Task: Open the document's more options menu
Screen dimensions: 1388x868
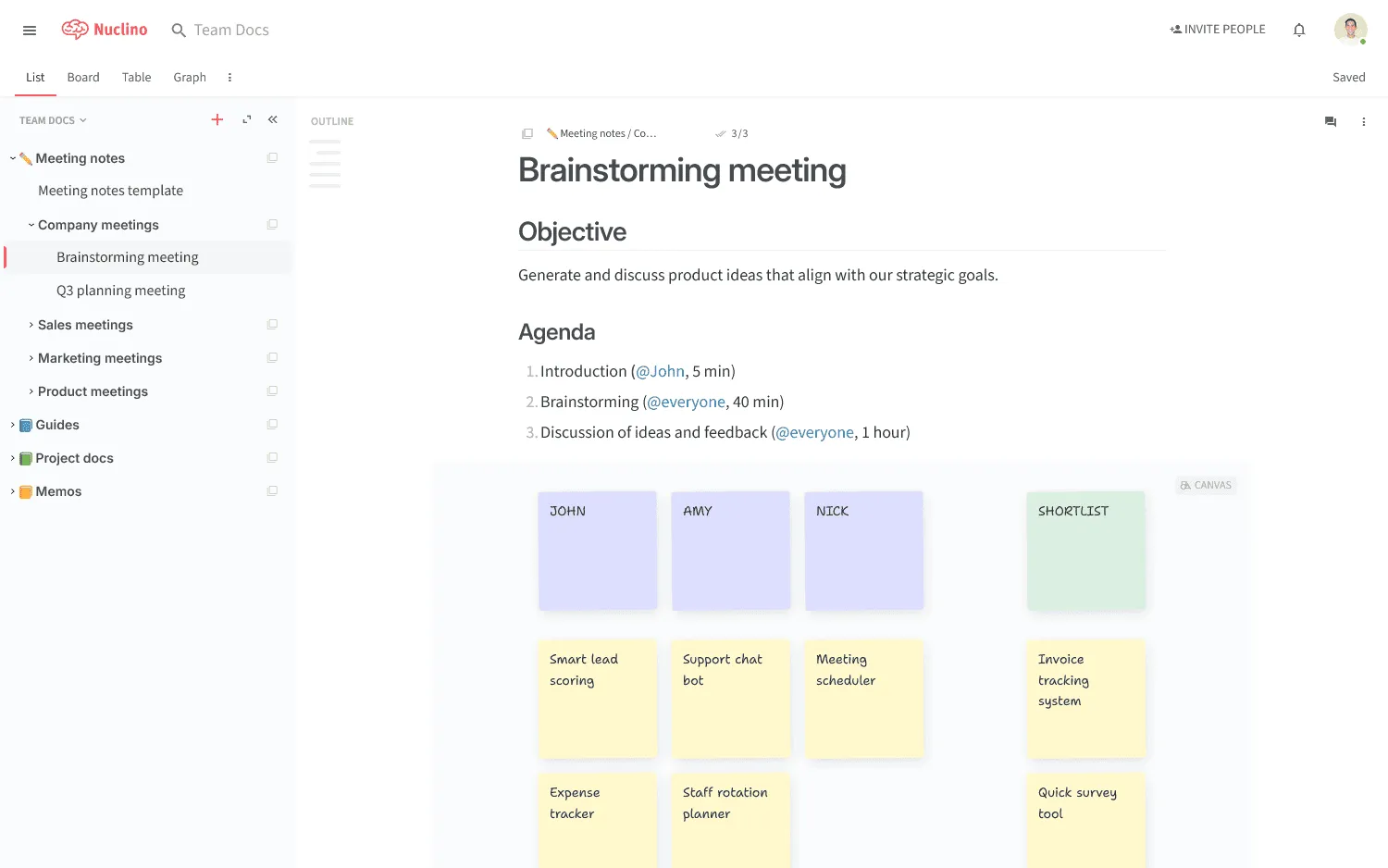Action: click(1363, 121)
